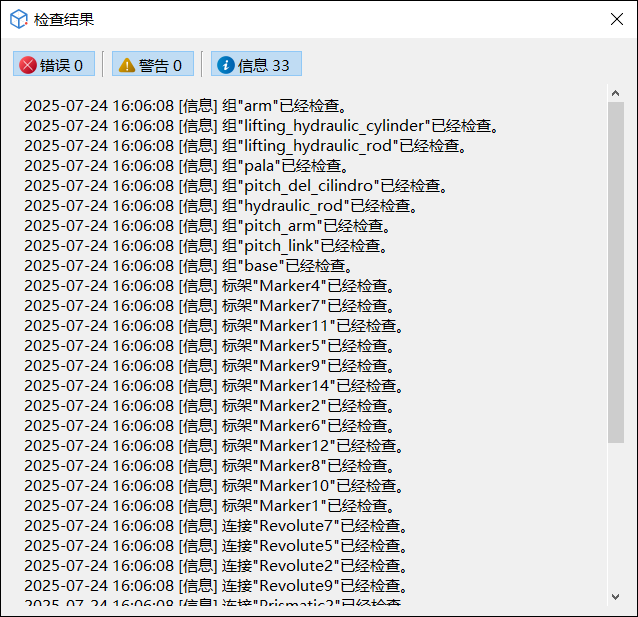
Task: Click the "Marker14" checked message
Action: 212,386
